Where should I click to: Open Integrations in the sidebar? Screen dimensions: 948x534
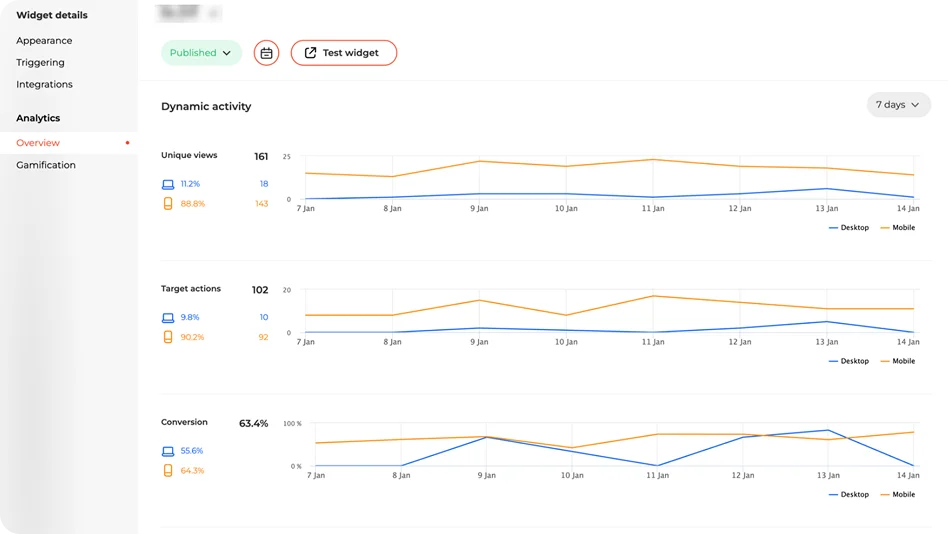(x=44, y=85)
